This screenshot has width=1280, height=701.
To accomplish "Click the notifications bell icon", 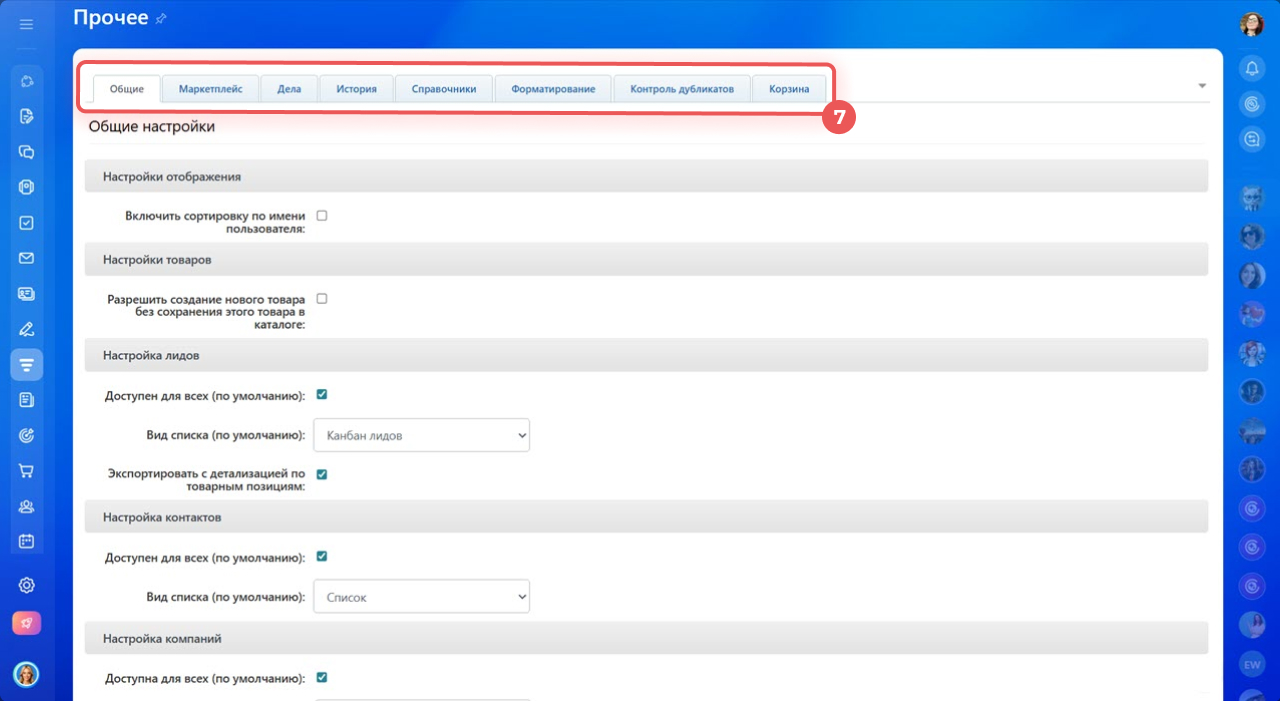I will click(1251, 68).
